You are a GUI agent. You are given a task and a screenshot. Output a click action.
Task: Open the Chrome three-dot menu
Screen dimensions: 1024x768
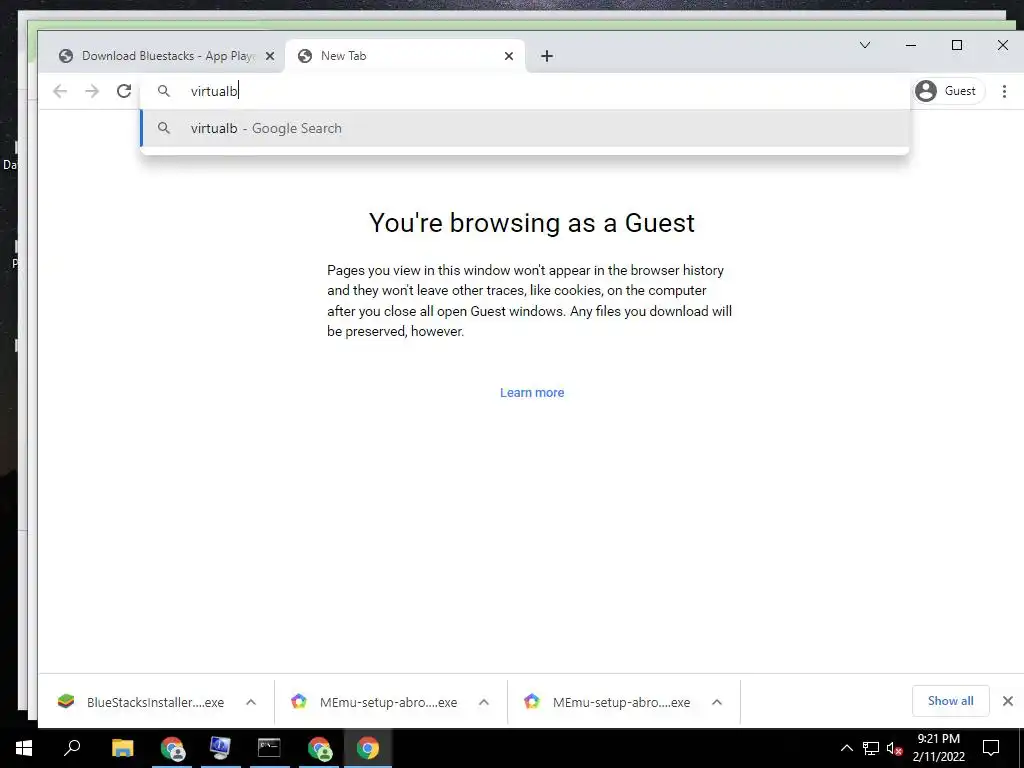1004,91
